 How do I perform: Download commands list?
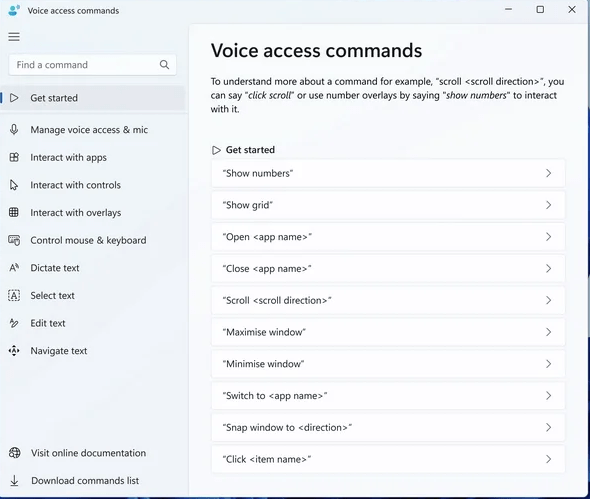pos(93,481)
